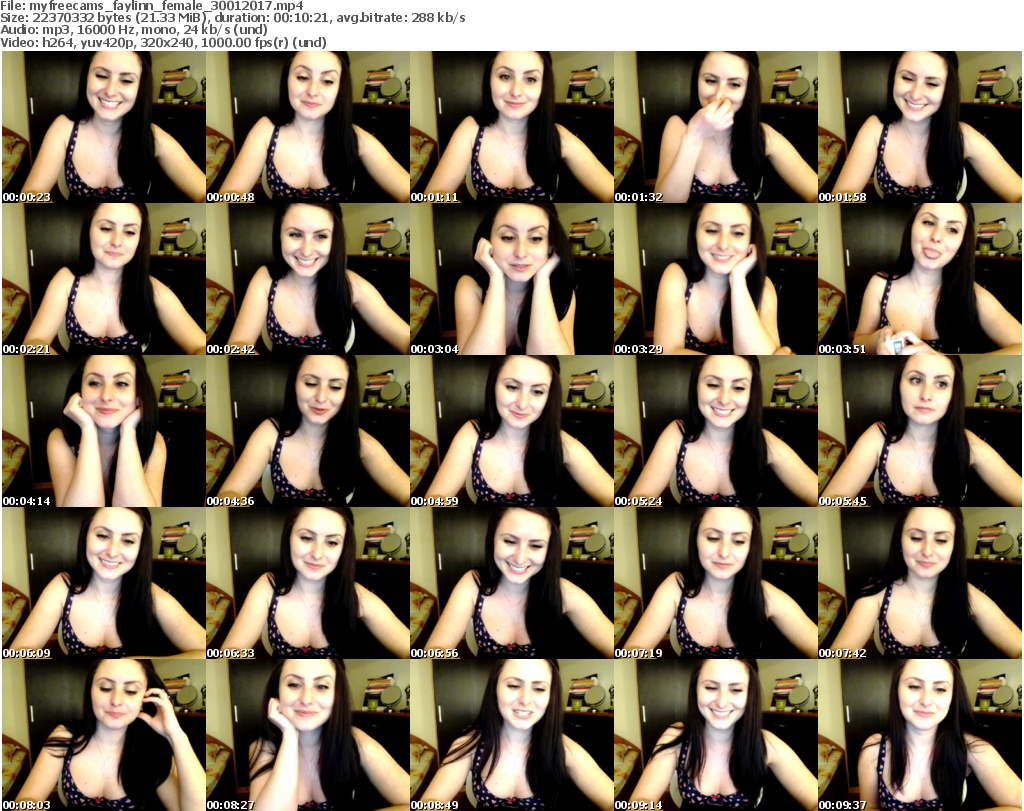Pick the frame at 00:05:45
This screenshot has height=811, width=1024.
tap(920, 431)
